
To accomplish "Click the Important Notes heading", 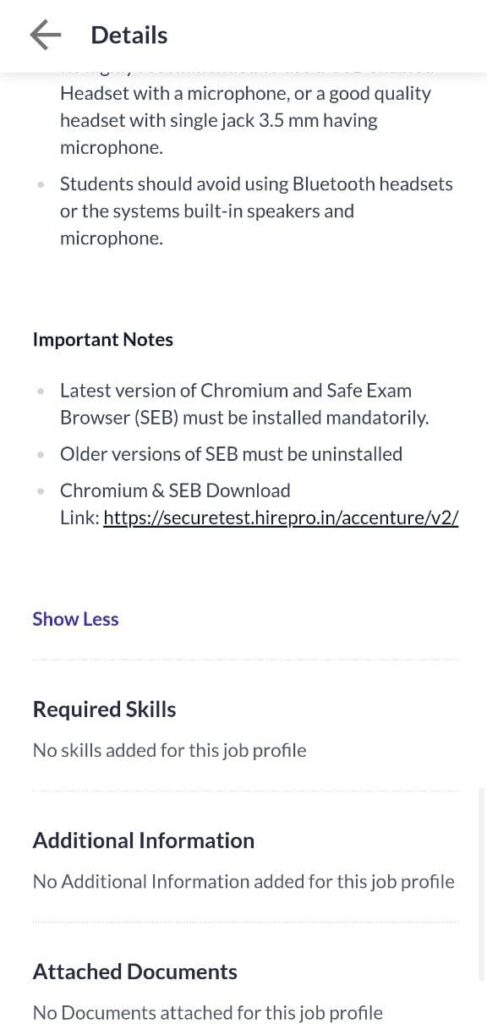I will click(103, 340).
